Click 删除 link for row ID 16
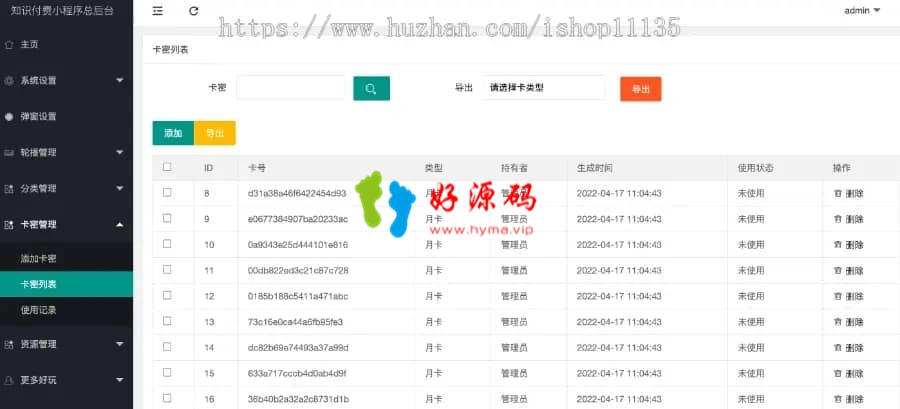Image resolution: width=900 pixels, height=409 pixels. tap(854, 399)
